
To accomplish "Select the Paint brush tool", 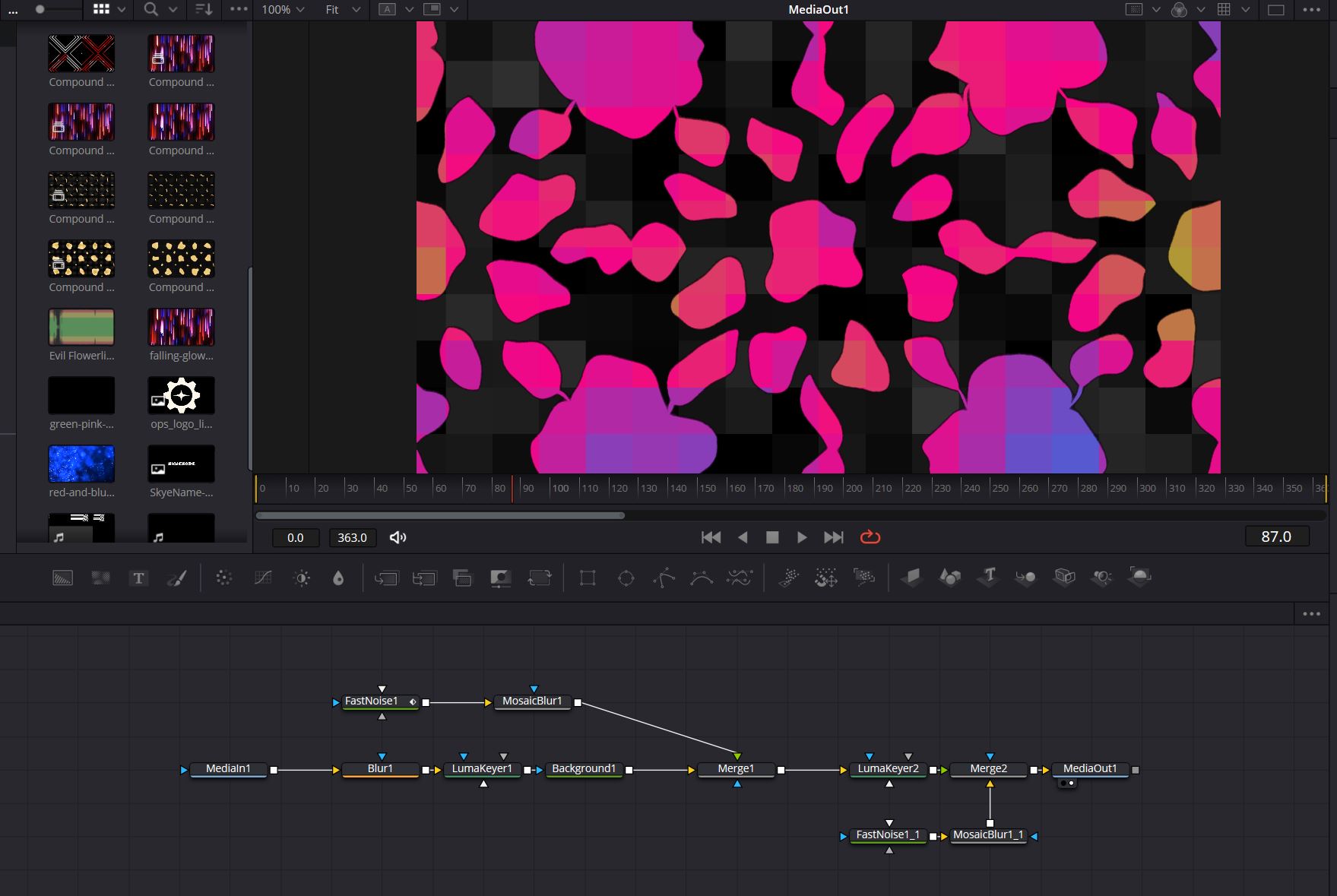I will (177, 578).
